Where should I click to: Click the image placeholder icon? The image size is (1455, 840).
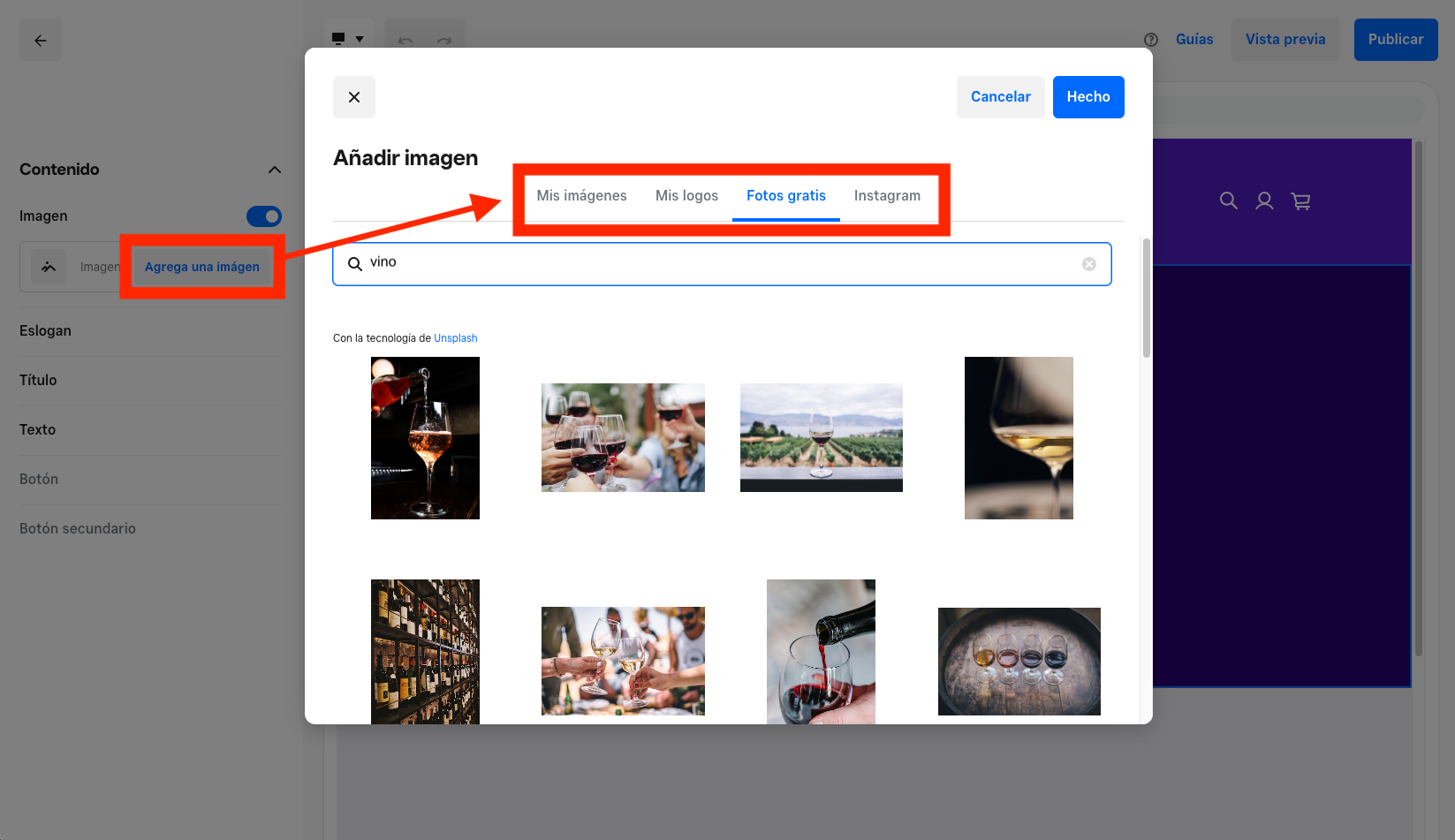(49, 267)
